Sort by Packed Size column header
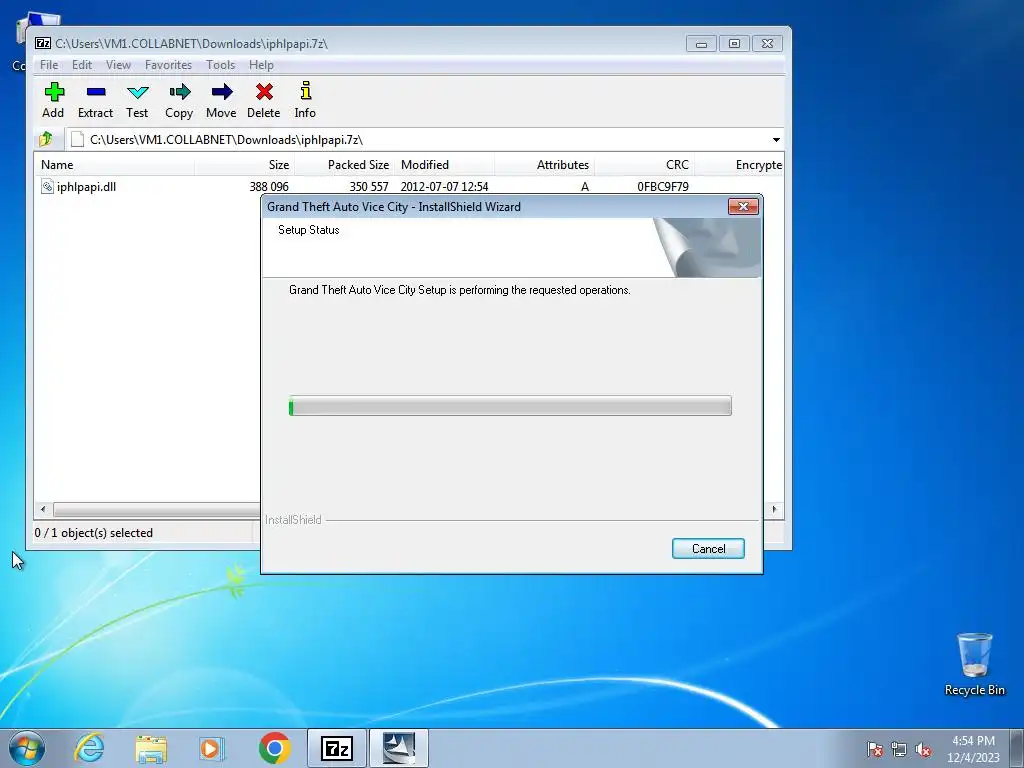This screenshot has height=768, width=1024. (x=345, y=165)
